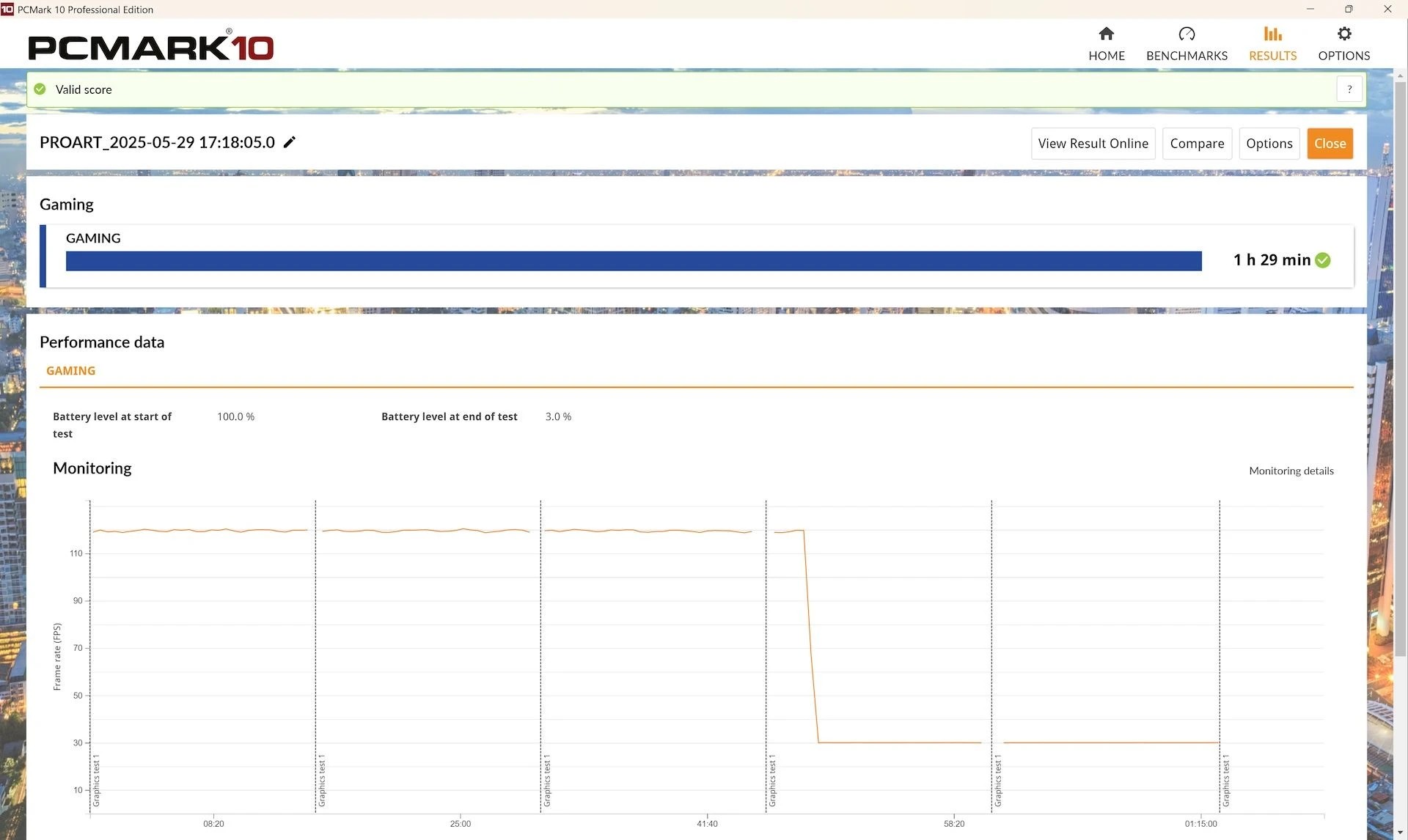The width and height of the screenshot is (1408, 840).
Task: Restore down the window with the title bar button
Action: pos(1348,10)
